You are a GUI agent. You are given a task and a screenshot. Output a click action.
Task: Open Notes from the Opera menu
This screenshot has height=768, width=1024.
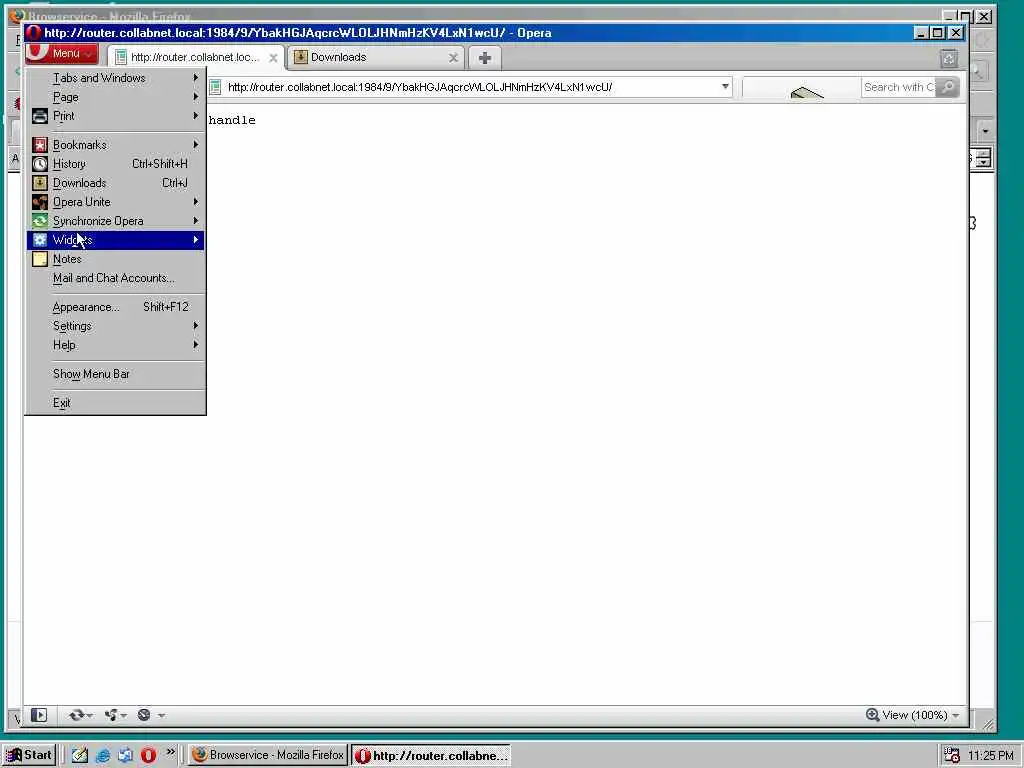116,259
